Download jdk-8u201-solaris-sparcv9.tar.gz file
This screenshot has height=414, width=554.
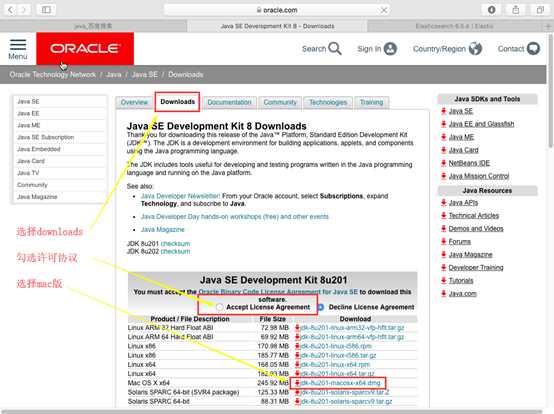tap(346, 401)
